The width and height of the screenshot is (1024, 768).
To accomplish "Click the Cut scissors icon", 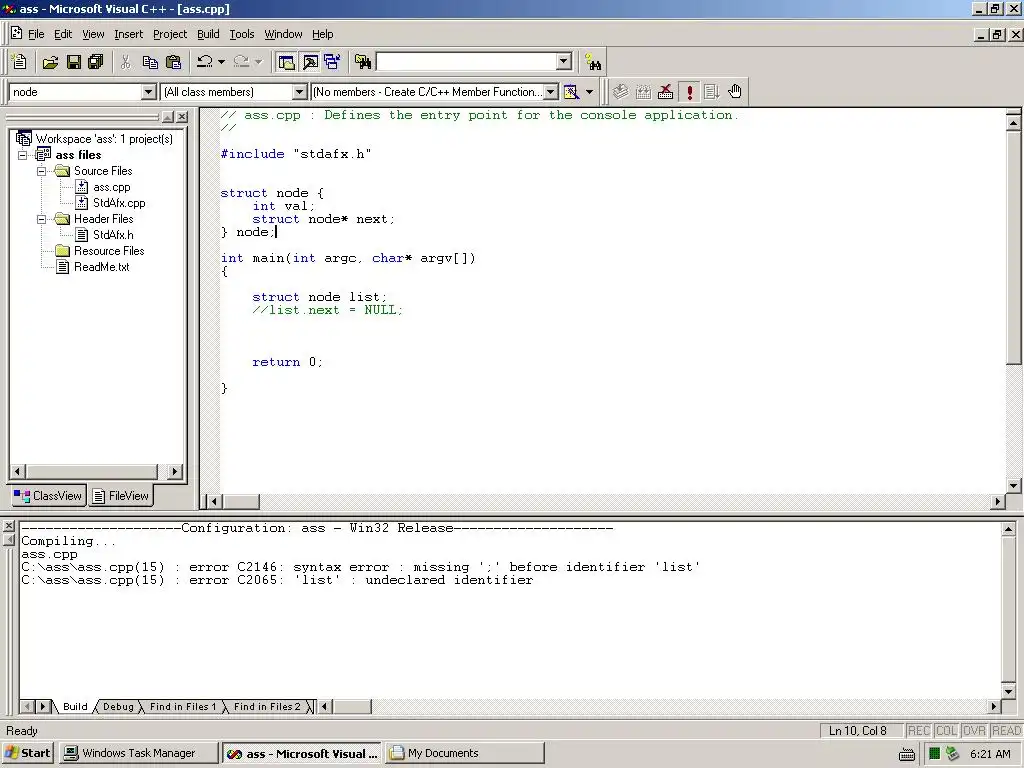I will pyautogui.click(x=125, y=62).
